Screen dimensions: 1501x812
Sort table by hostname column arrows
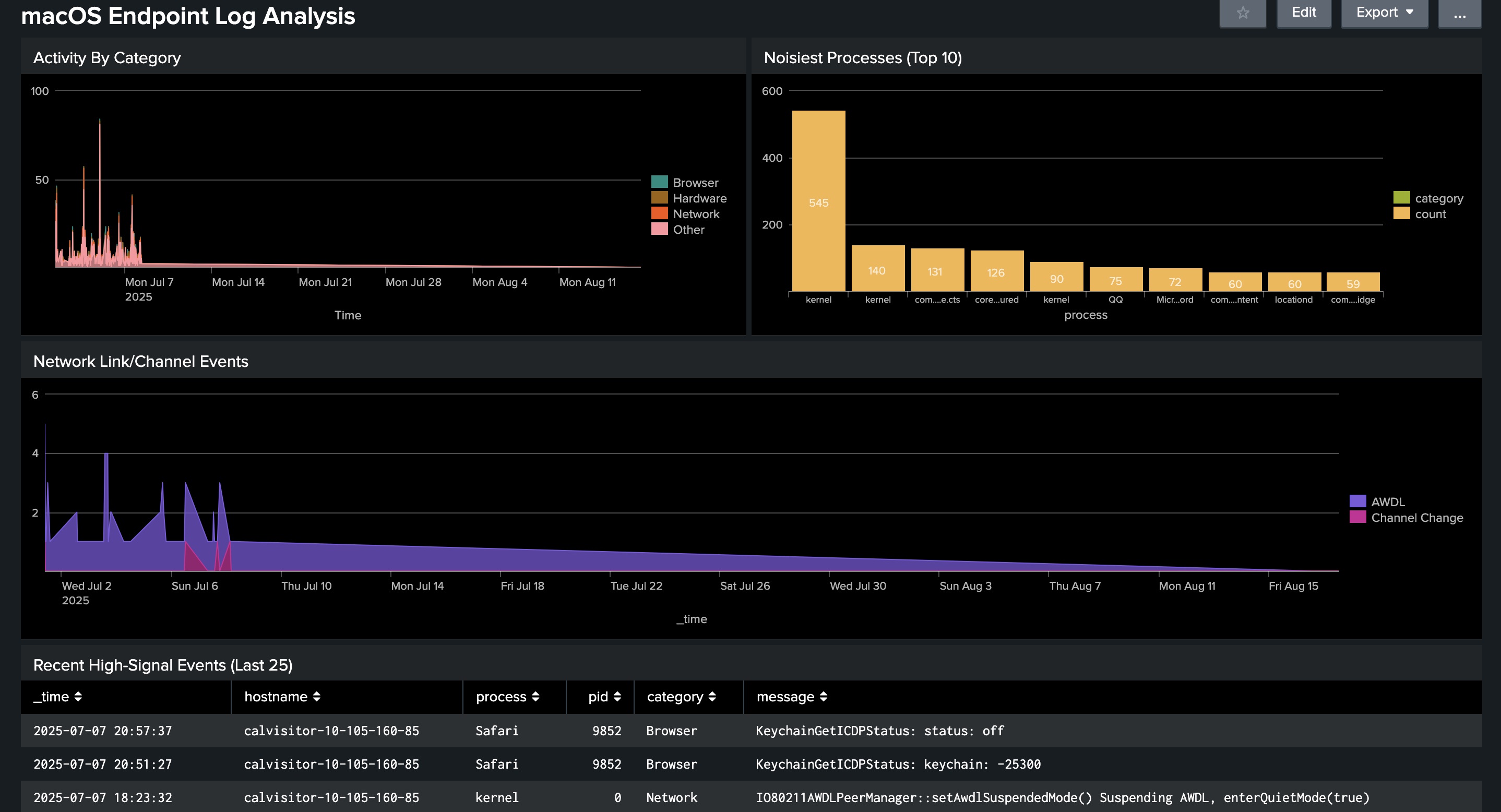tap(316, 697)
